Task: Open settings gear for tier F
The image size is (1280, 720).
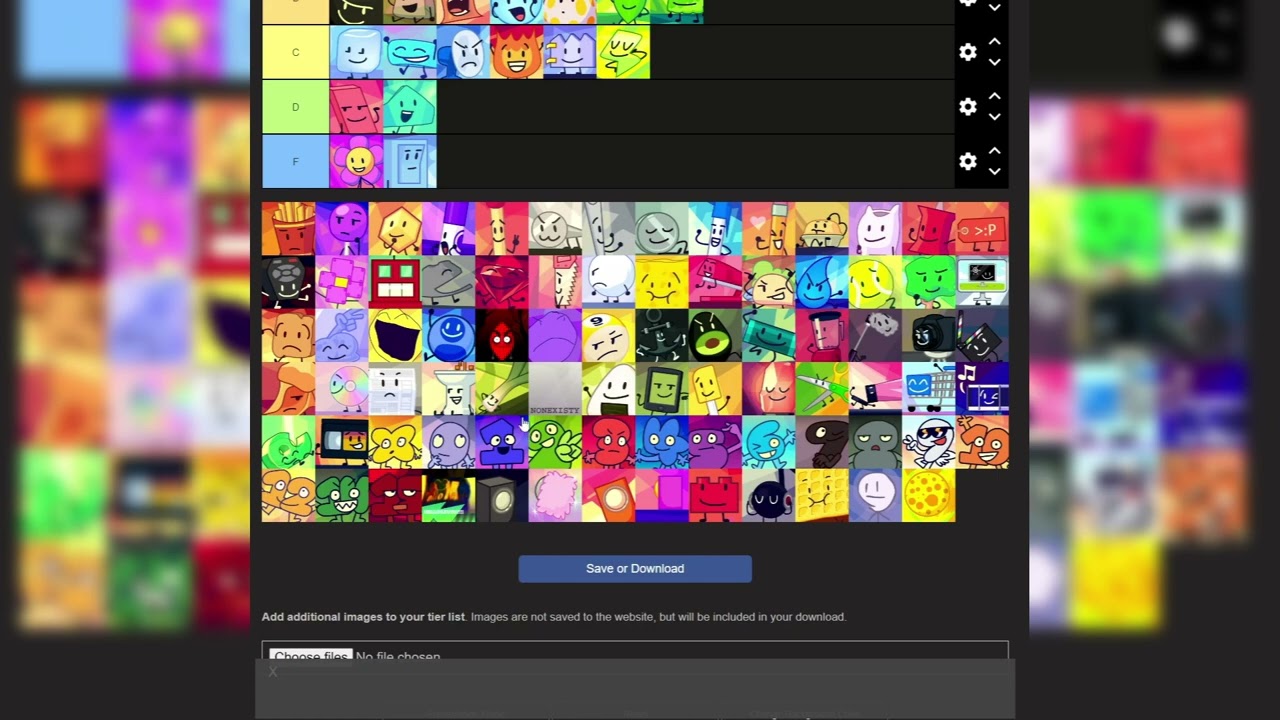Action: click(967, 161)
